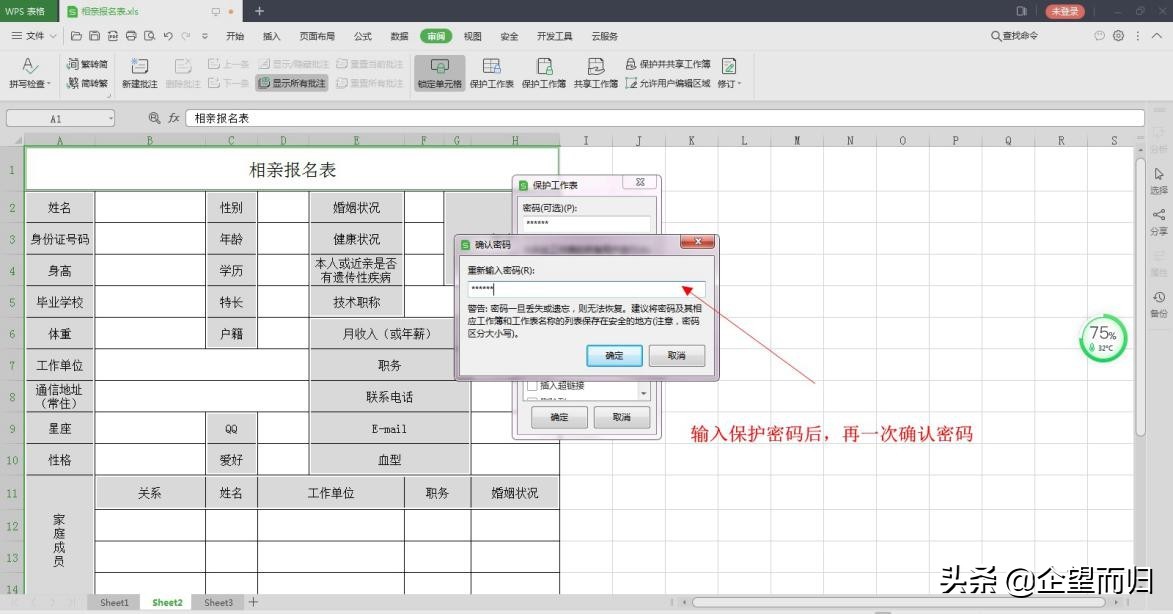The width and height of the screenshot is (1173, 614).
Task: Toggle 显示所有批注 show all comments
Action: tap(292, 83)
